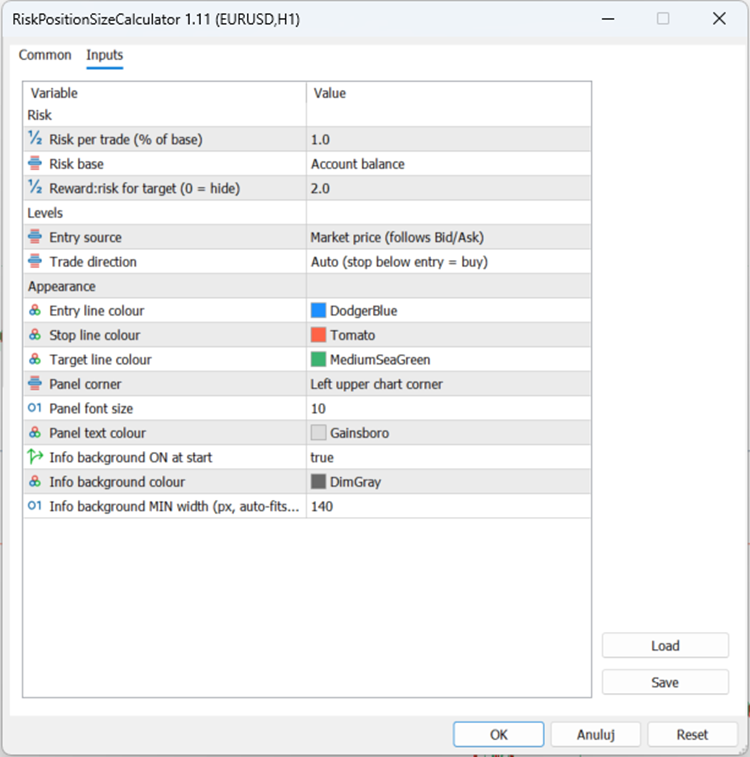Confirm settings with the OK button
Screen dimensions: 750x757
(499, 734)
